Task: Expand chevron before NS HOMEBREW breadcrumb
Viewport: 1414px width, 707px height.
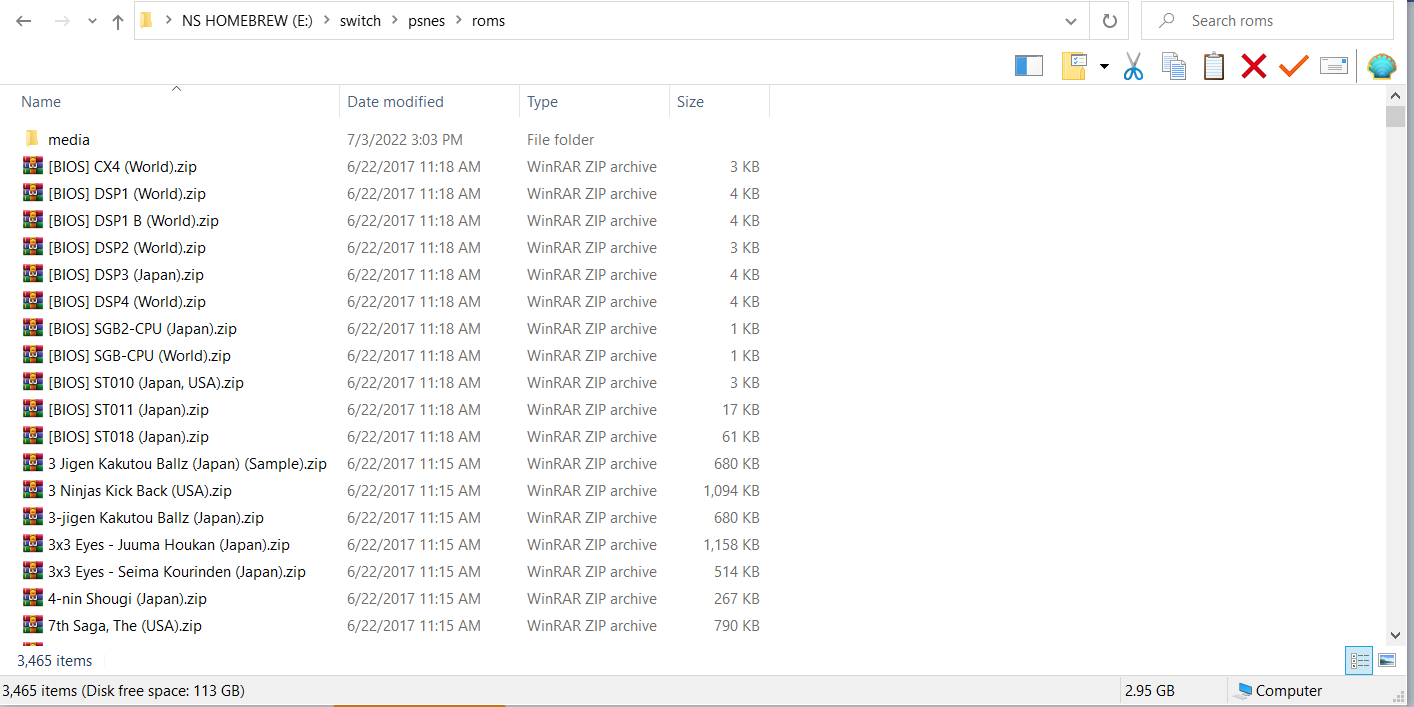Action: click(167, 21)
